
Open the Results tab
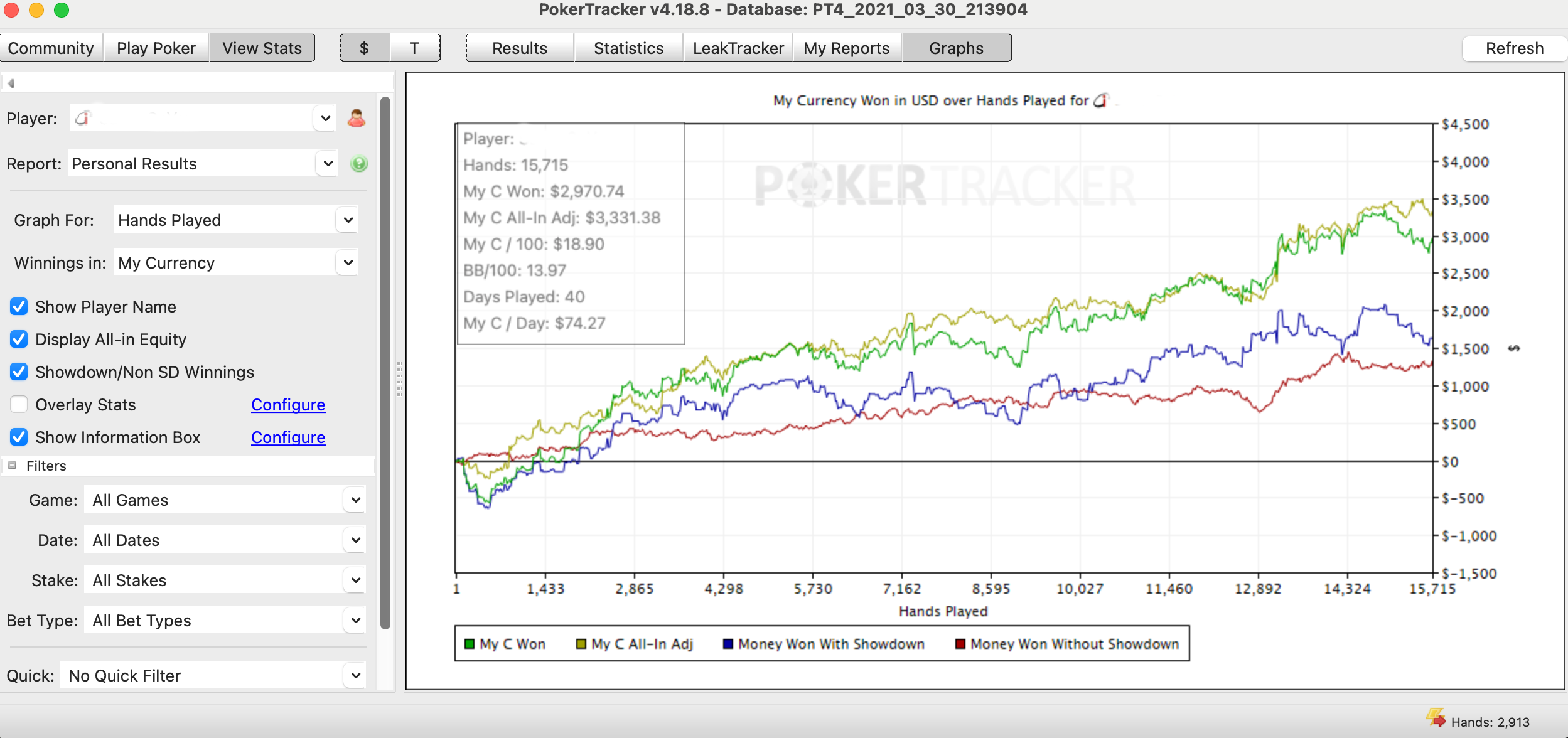click(x=520, y=48)
